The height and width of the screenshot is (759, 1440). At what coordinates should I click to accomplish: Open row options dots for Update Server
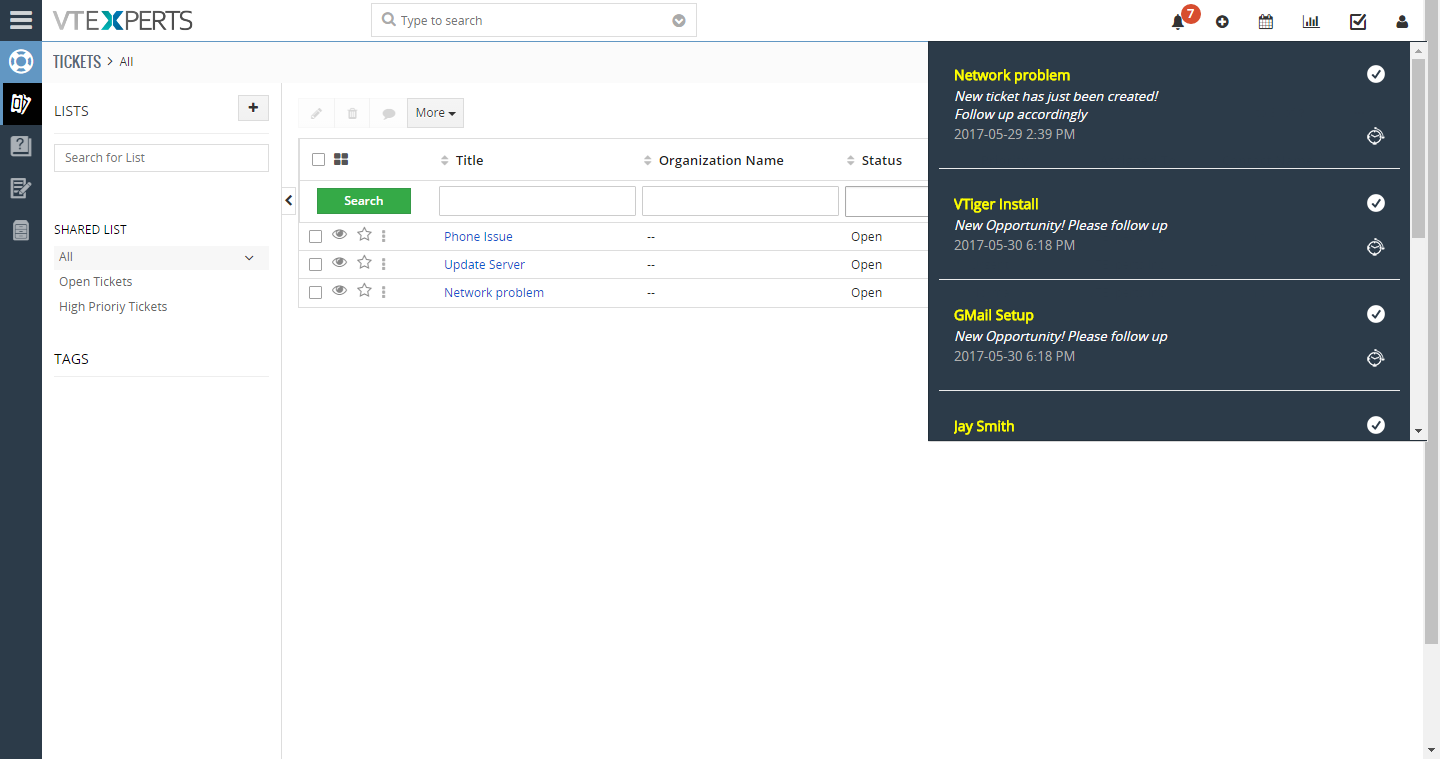tap(384, 264)
